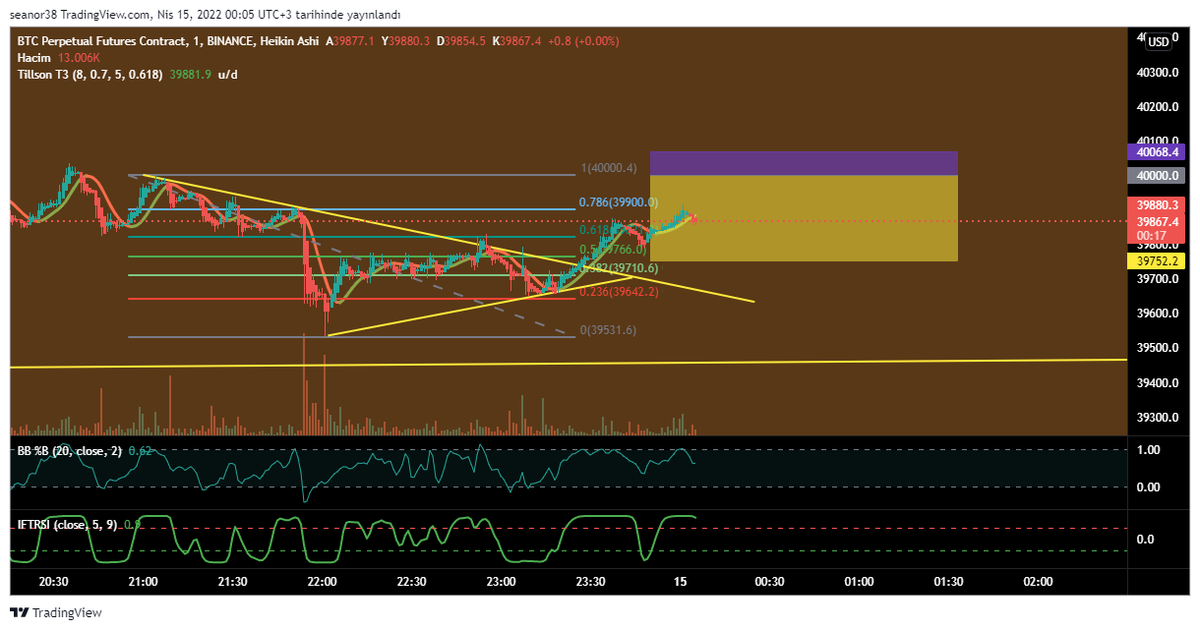Click the BTC Perpetual Futures Contract title
Image resolution: width=1200 pixels, height=630 pixels.
(x=101, y=41)
